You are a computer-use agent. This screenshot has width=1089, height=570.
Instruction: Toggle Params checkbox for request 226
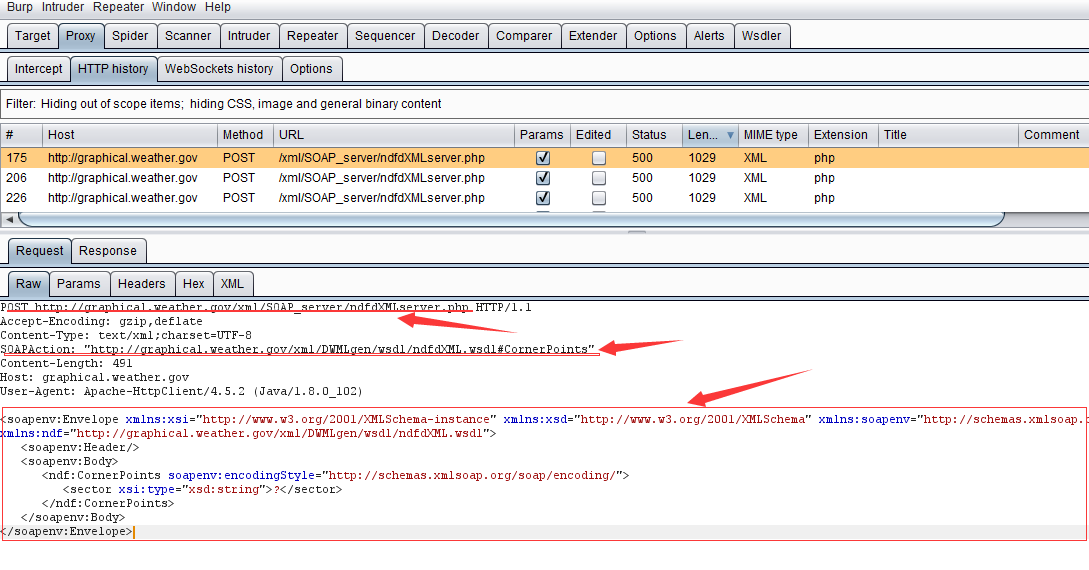(x=543, y=198)
